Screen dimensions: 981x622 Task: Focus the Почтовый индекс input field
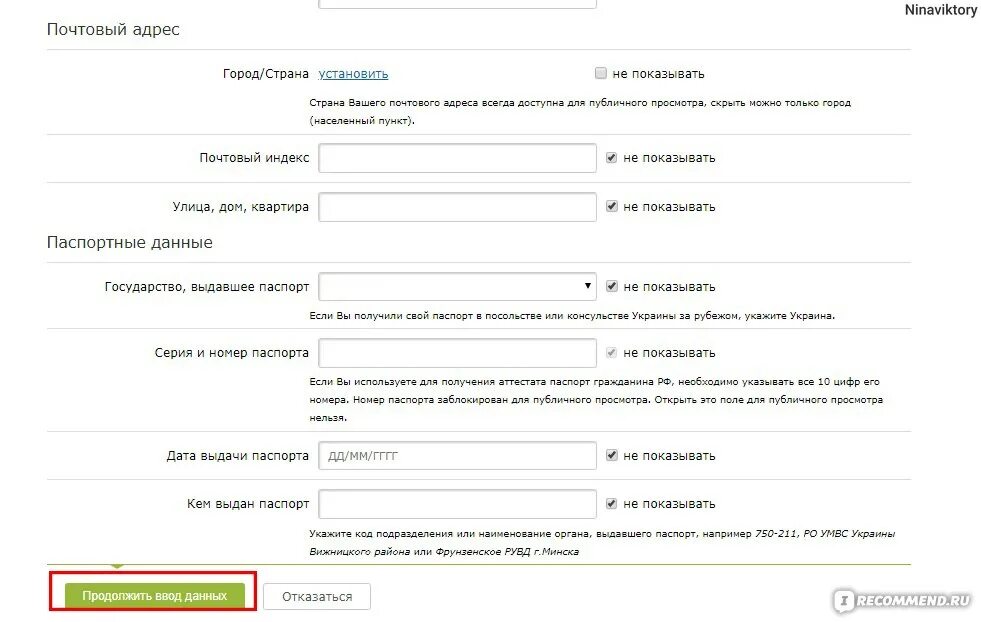click(457, 158)
